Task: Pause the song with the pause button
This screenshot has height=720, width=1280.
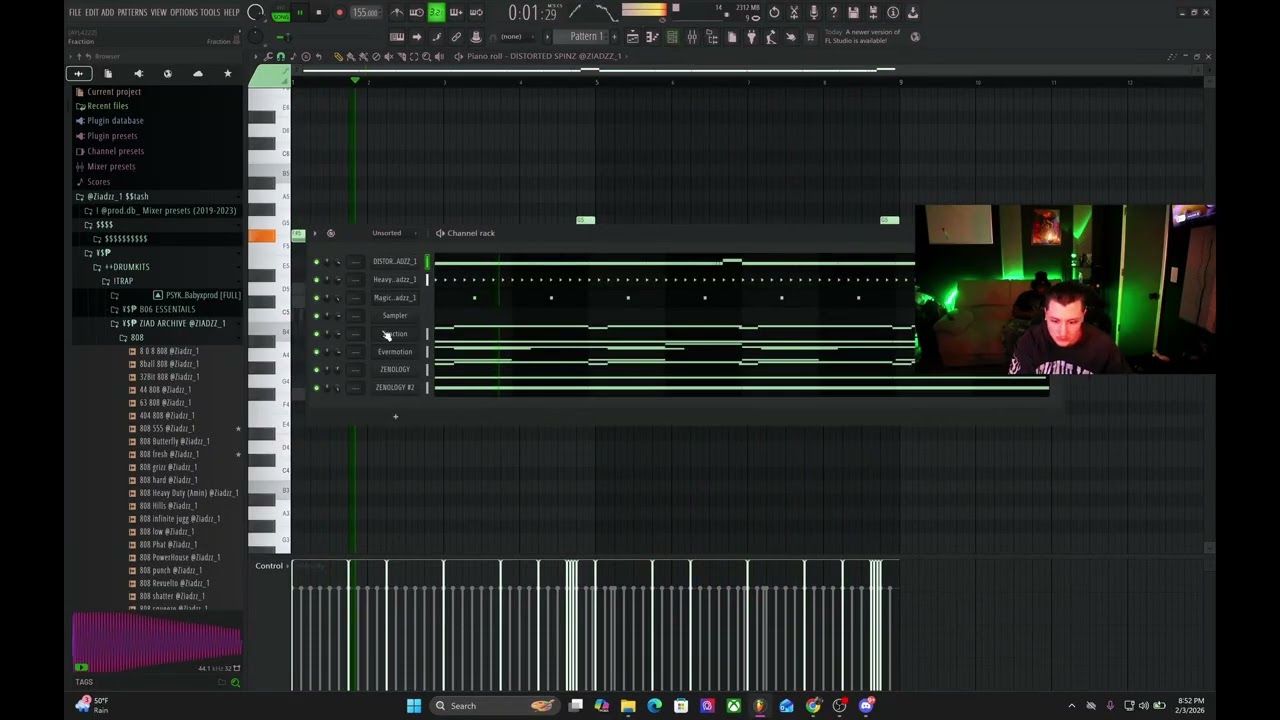Action: 299,13
